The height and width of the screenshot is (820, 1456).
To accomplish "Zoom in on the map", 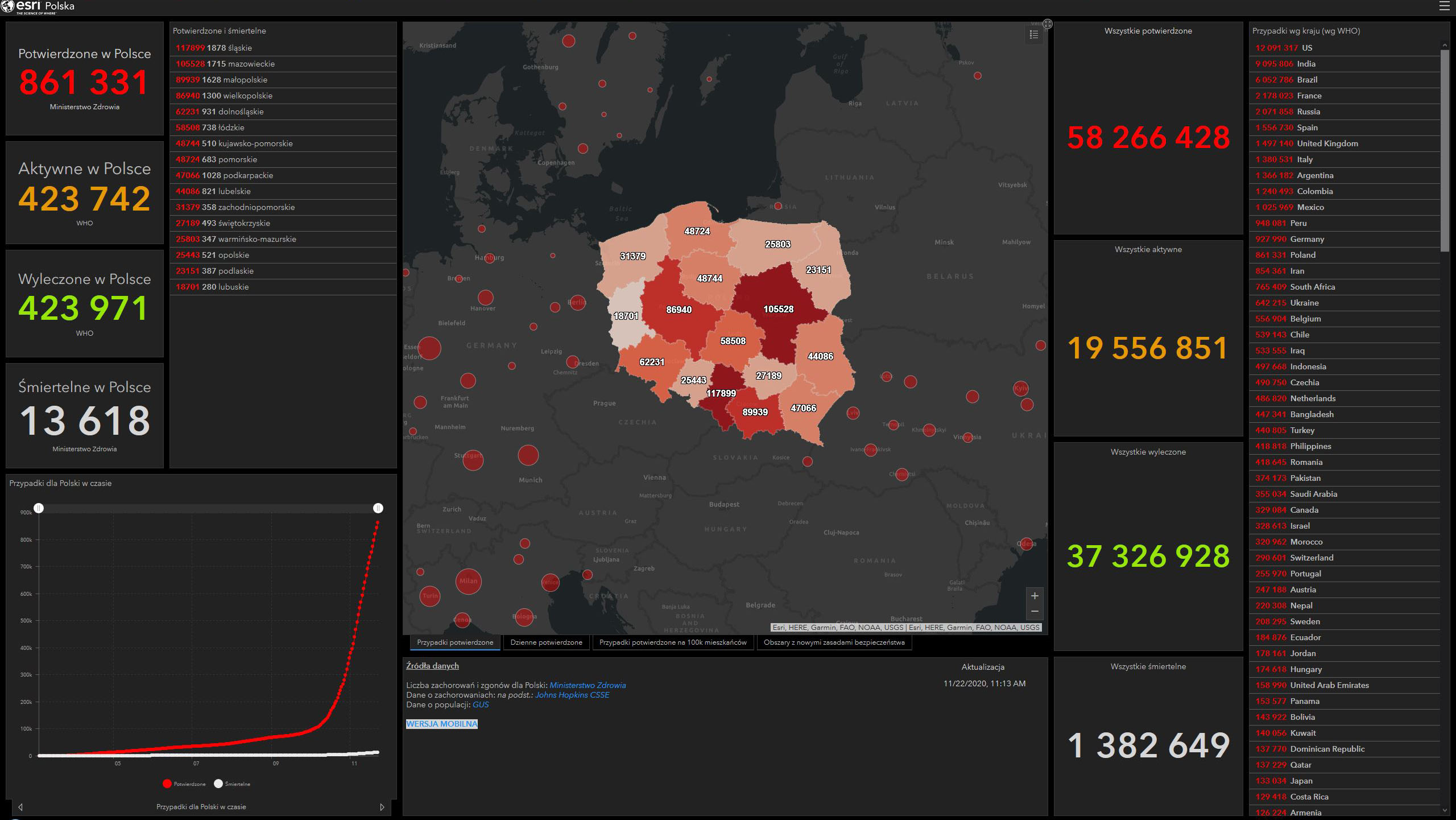I will pos(1035,596).
